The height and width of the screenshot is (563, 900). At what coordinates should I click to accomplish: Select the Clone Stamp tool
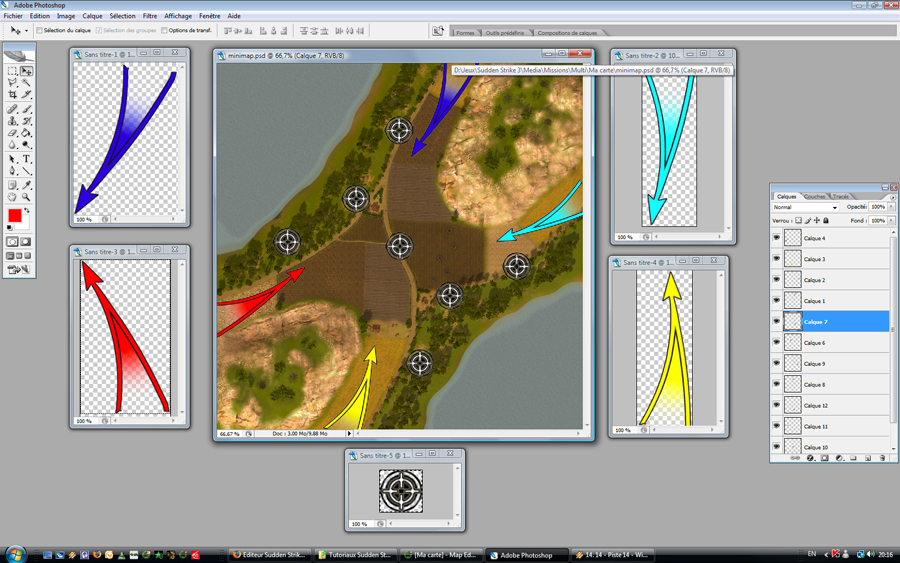(x=12, y=121)
